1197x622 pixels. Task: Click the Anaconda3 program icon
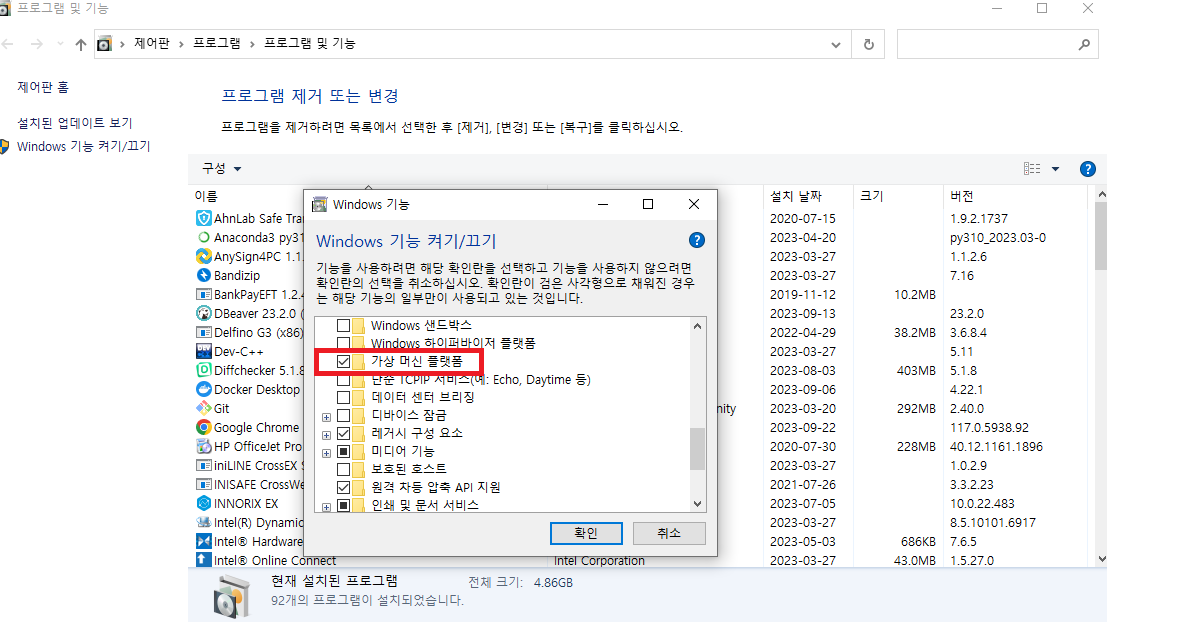coord(203,237)
